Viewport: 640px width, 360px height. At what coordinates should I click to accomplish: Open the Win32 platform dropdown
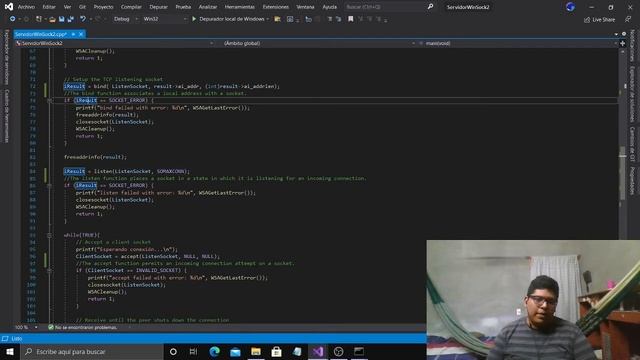pos(164,19)
